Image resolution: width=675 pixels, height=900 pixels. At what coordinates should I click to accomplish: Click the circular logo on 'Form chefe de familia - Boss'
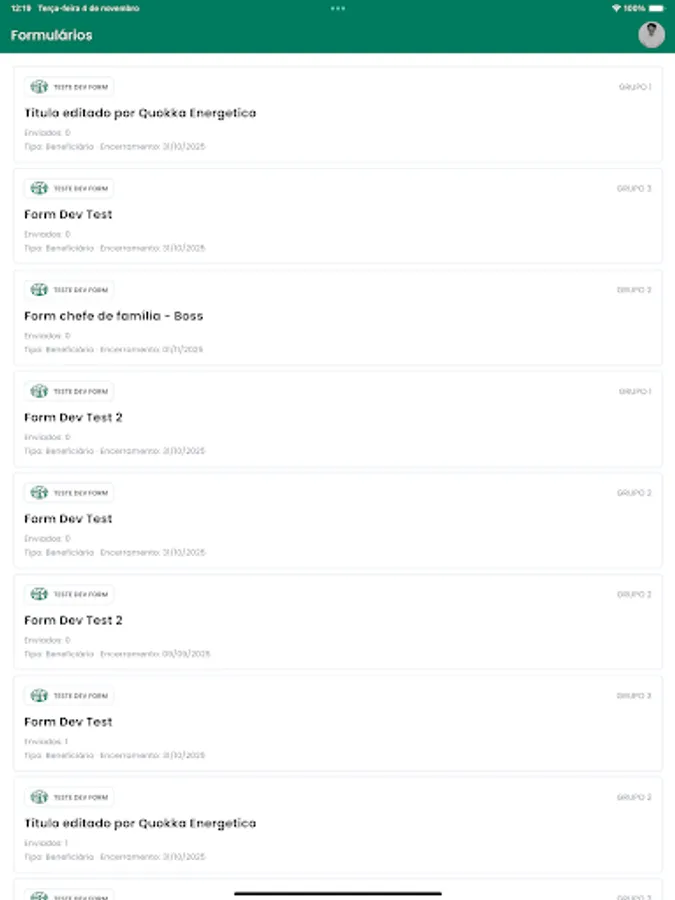[40, 289]
